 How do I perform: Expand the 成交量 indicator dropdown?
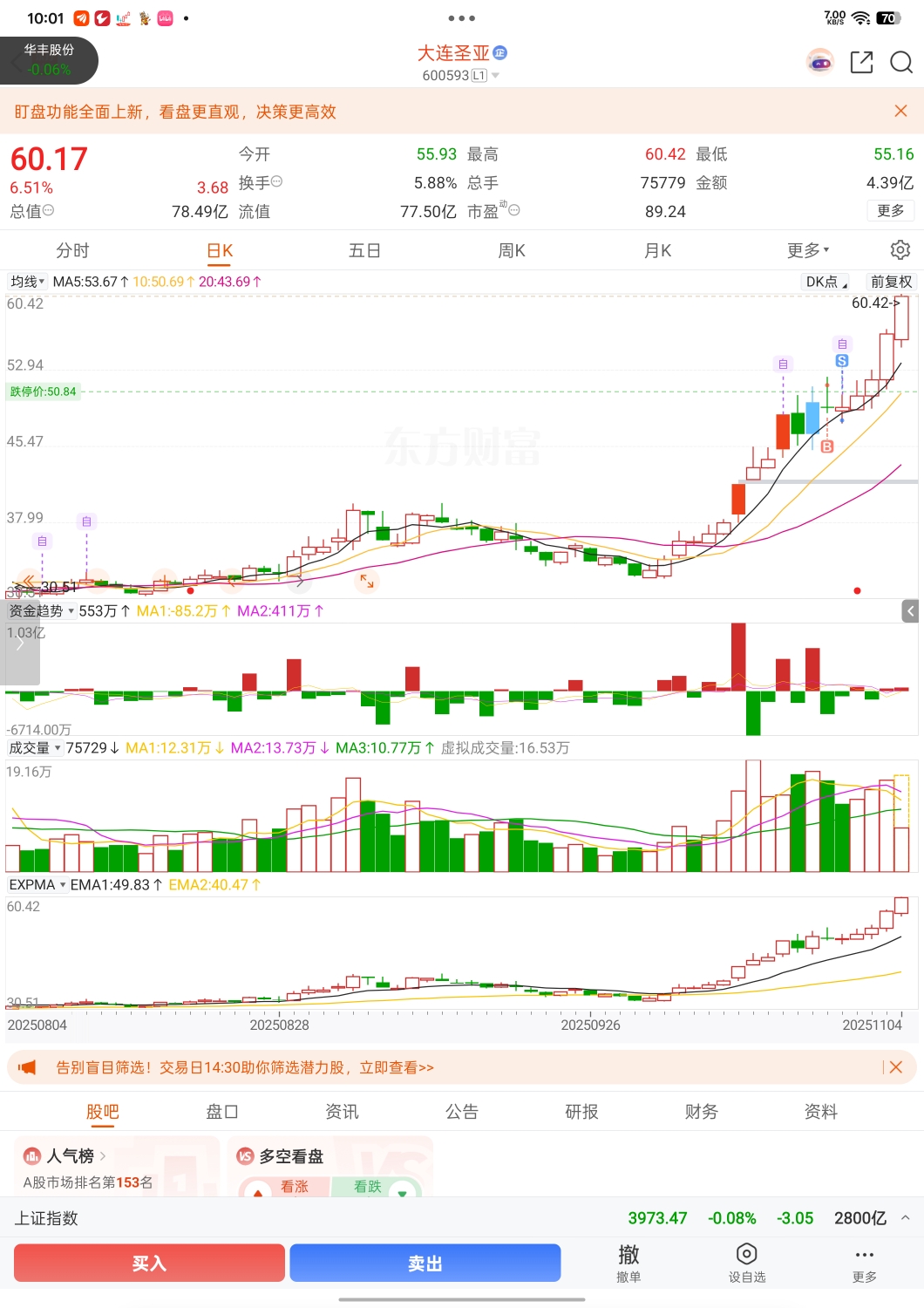coord(35,748)
